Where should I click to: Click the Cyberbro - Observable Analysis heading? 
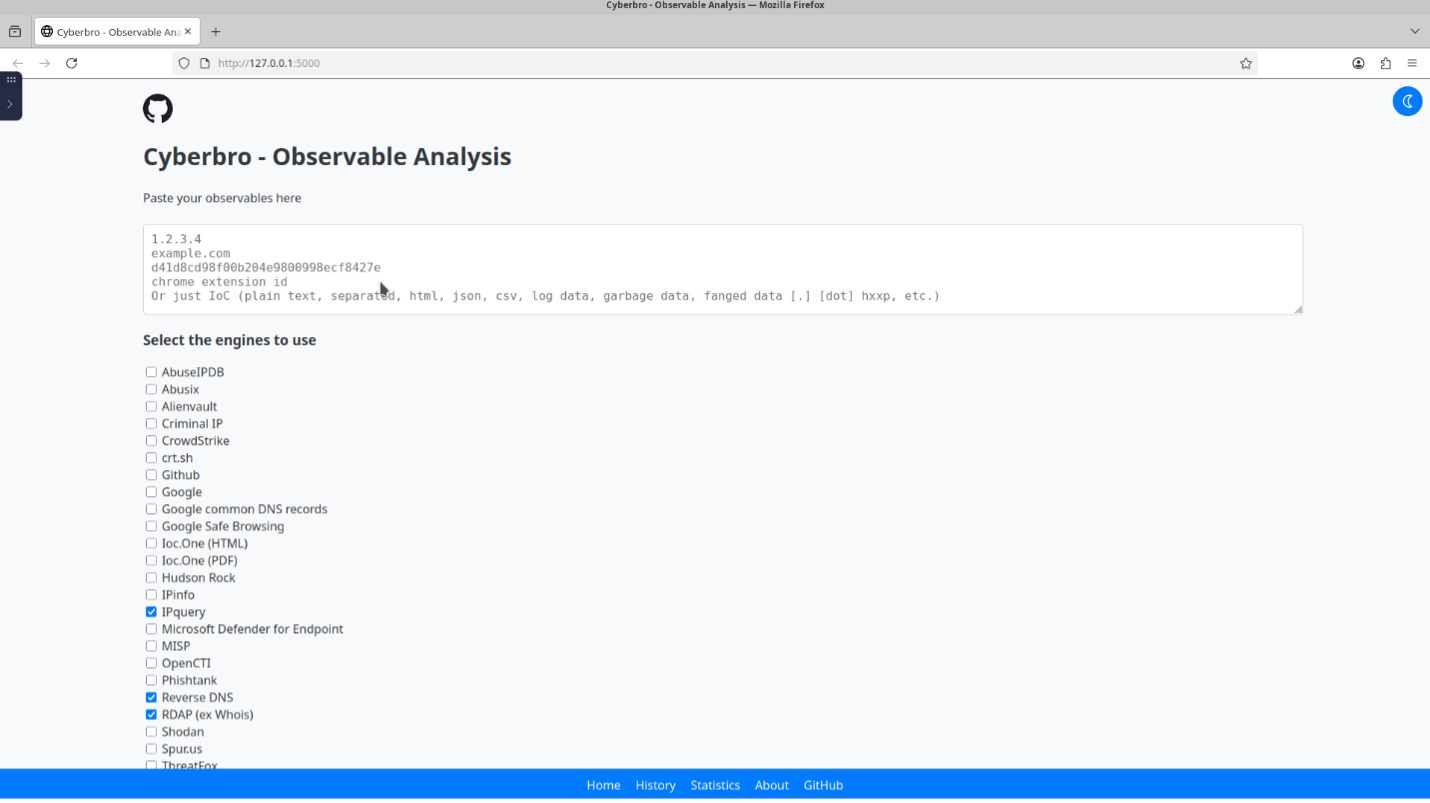click(x=327, y=157)
